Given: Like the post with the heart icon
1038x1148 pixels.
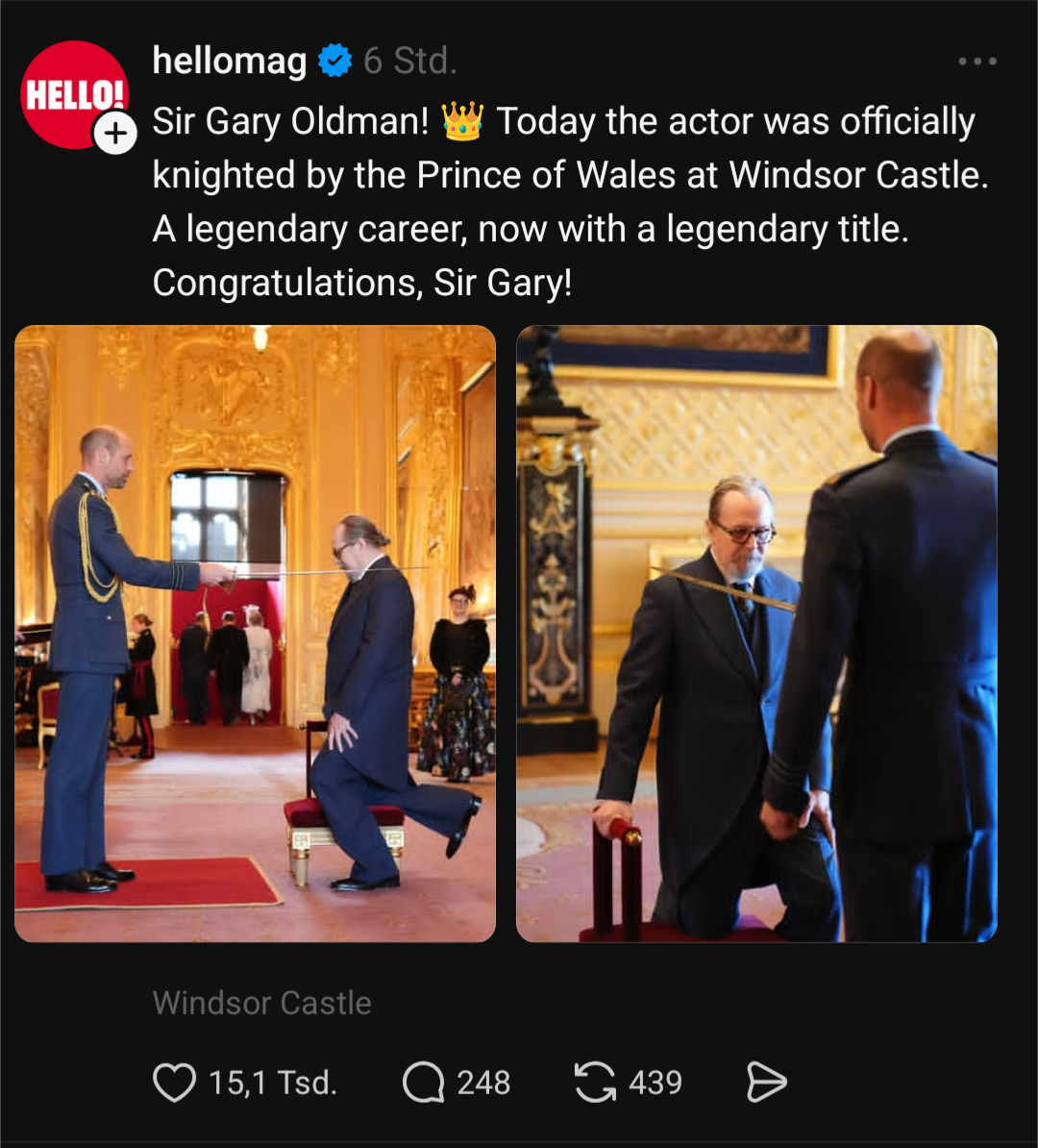Looking at the screenshot, I should [174, 1082].
